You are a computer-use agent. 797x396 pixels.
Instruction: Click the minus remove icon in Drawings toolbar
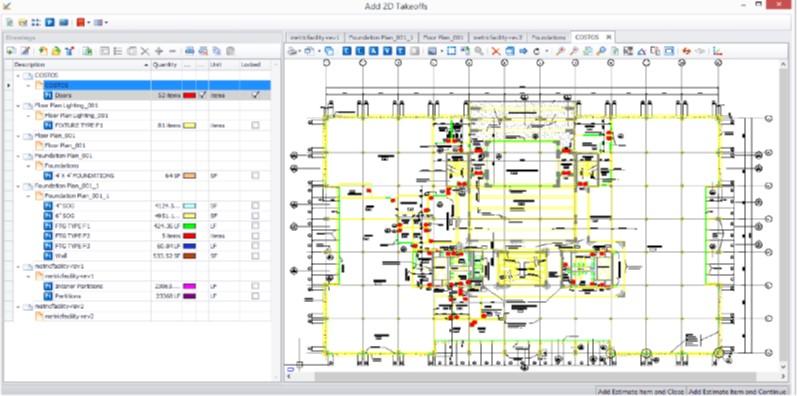coord(172,51)
